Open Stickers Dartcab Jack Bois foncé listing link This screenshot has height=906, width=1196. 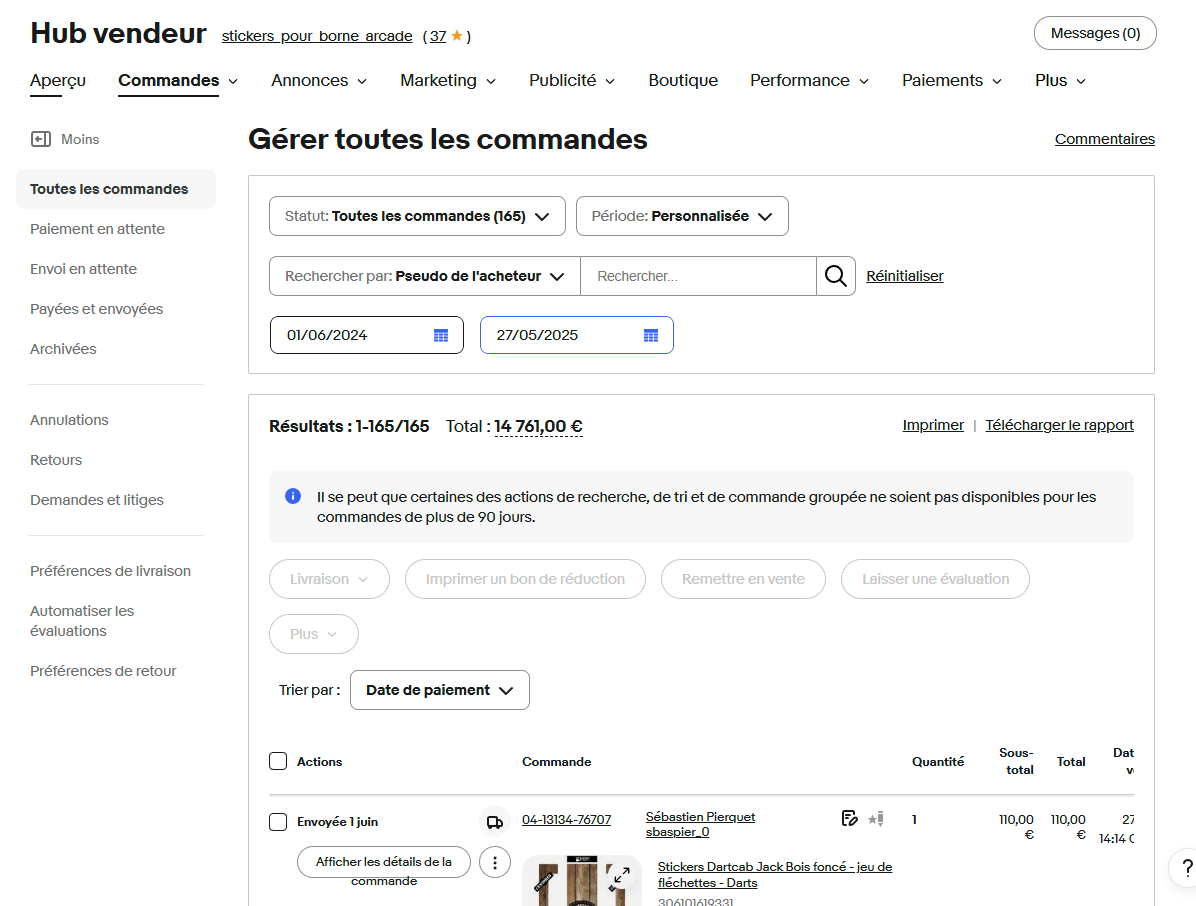click(x=775, y=875)
